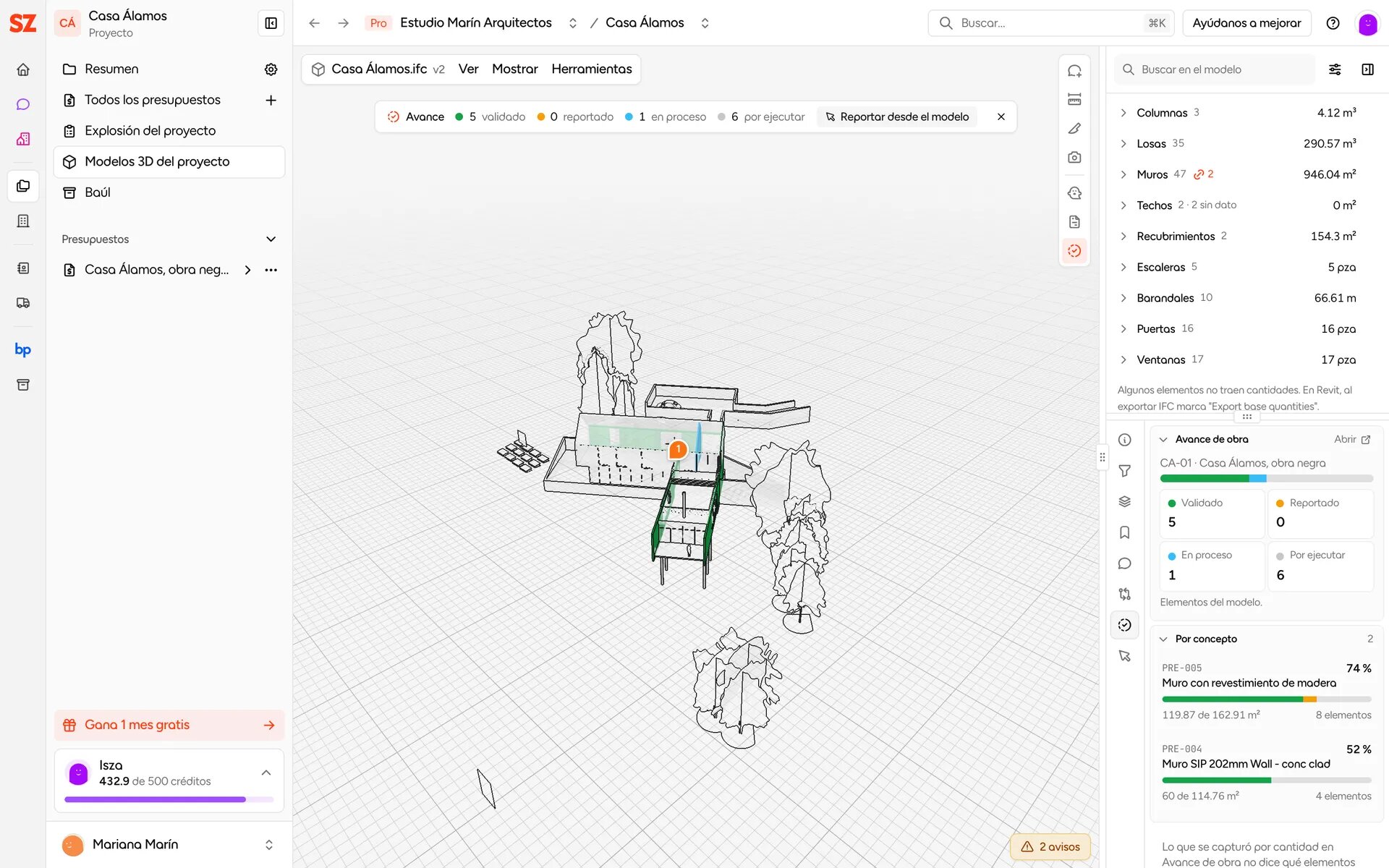1389x868 pixels.
Task: Open model filter settings sliders icon
Action: click(1335, 69)
